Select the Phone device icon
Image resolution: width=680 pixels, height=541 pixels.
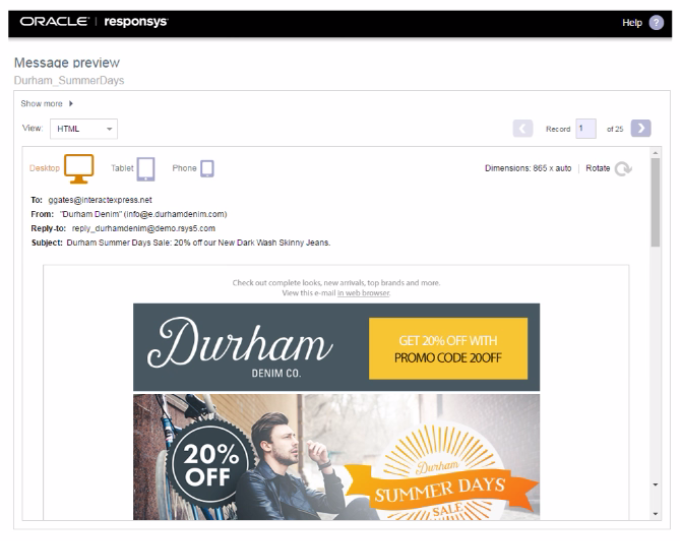(207, 169)
